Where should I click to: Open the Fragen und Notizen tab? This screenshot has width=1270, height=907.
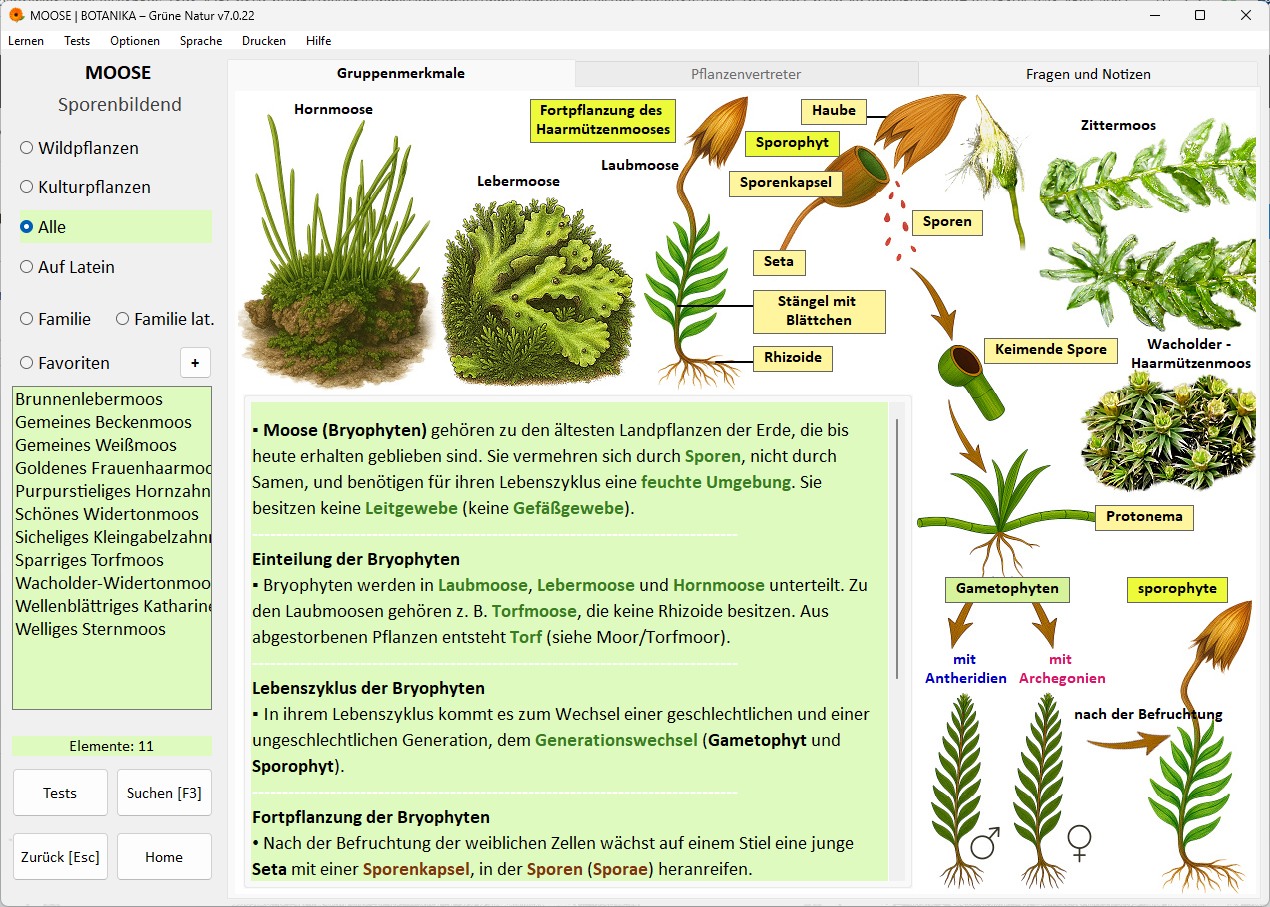pos(1088,74)
